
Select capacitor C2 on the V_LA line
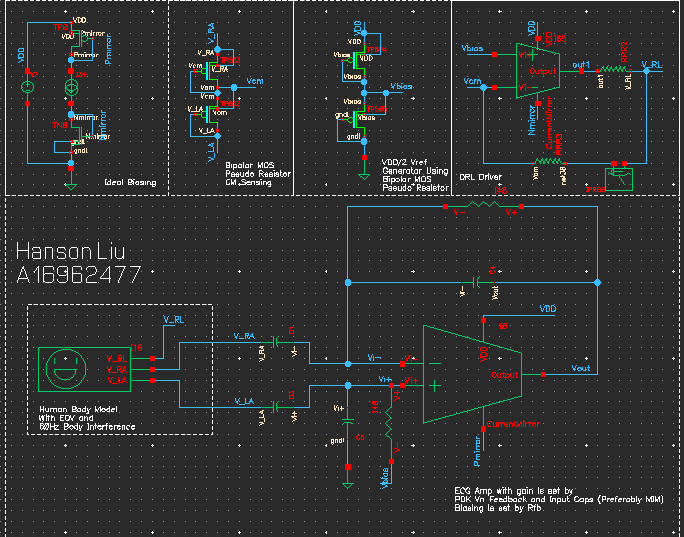(x=275, y=407)
